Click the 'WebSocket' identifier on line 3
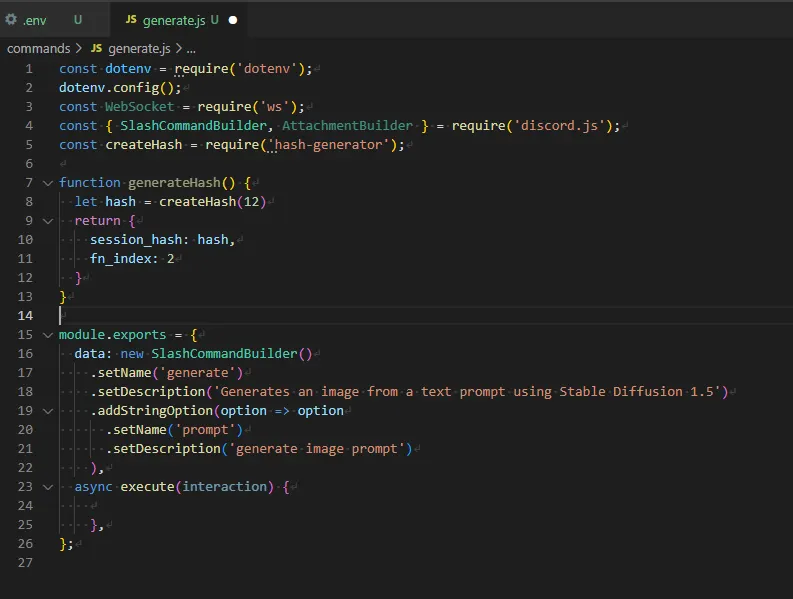 click(140, 107)
